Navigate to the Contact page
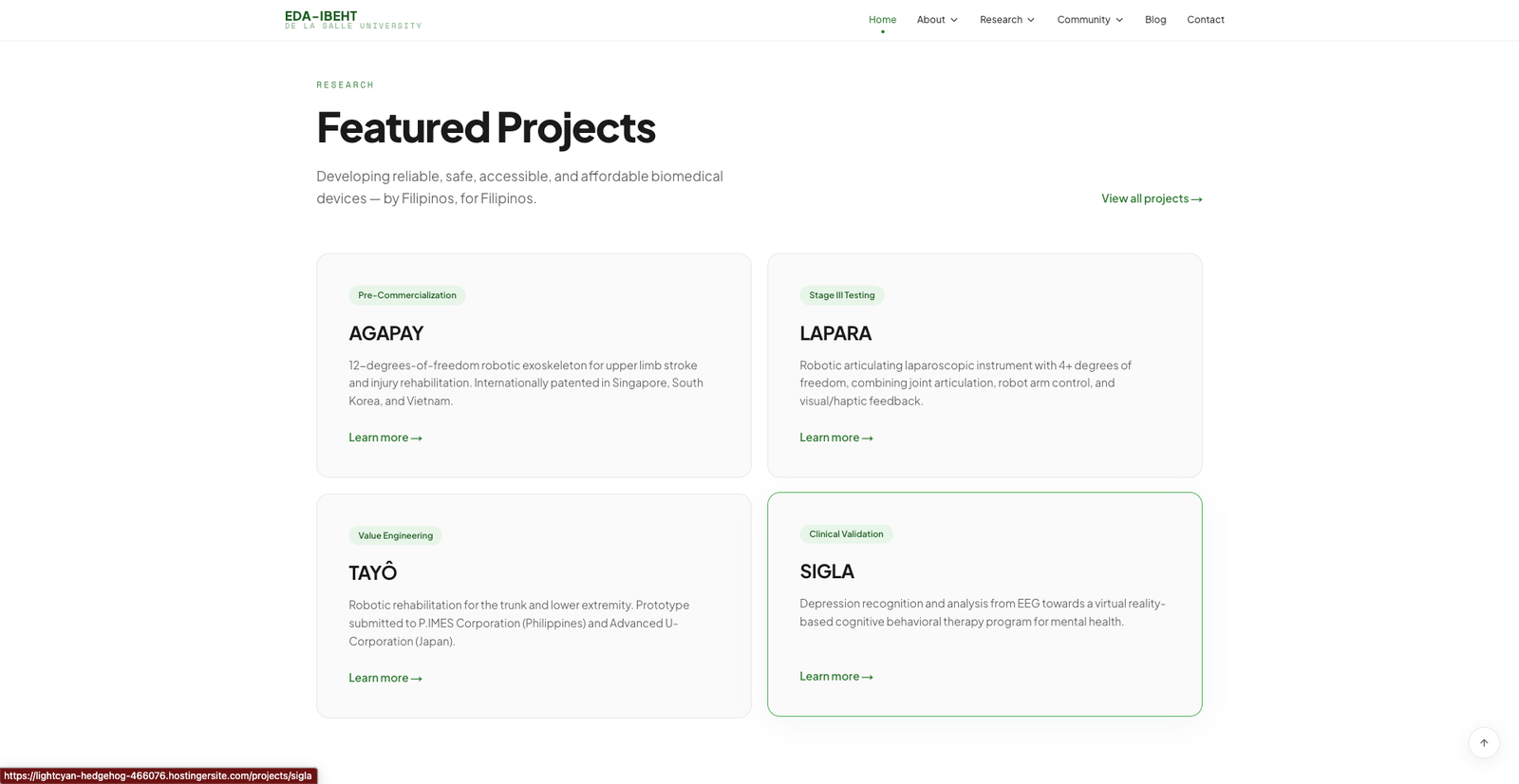The width and height of the screenshot is (1519, 784). [1205, 20]
